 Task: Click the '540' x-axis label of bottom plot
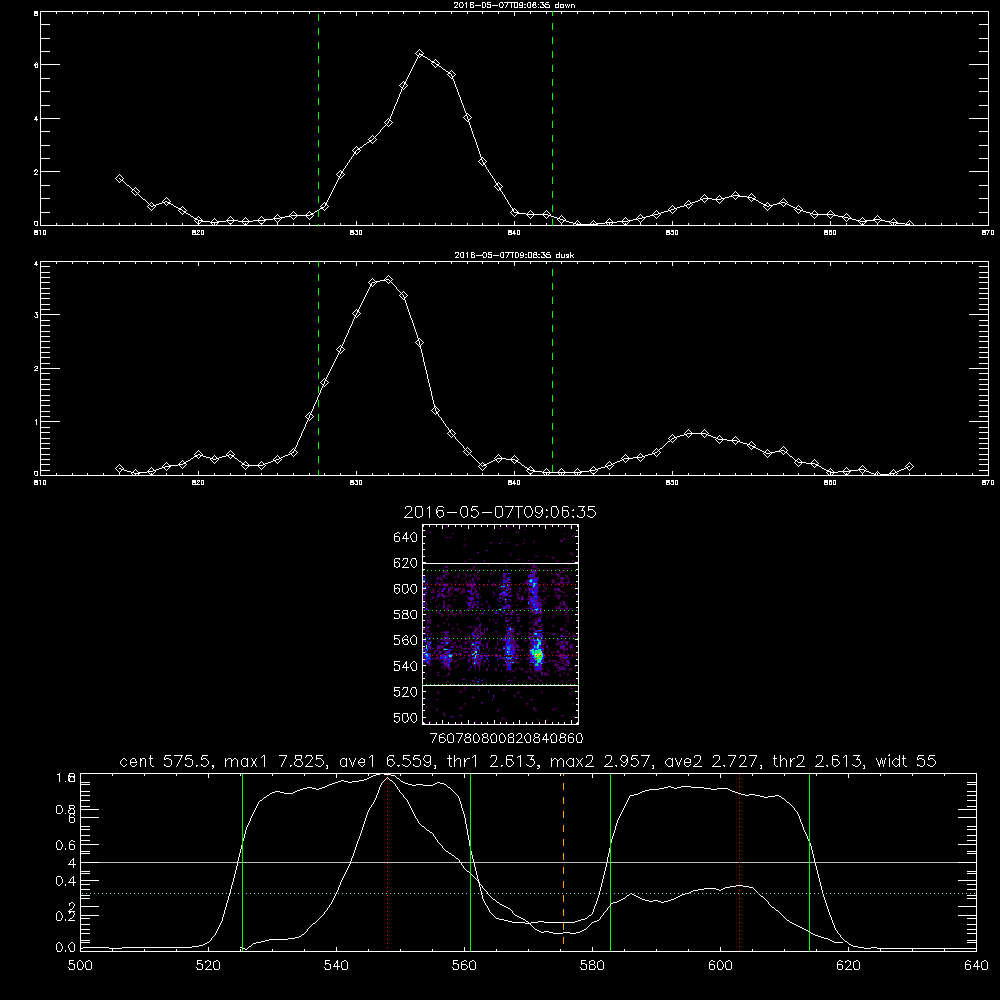coord(336,966)
